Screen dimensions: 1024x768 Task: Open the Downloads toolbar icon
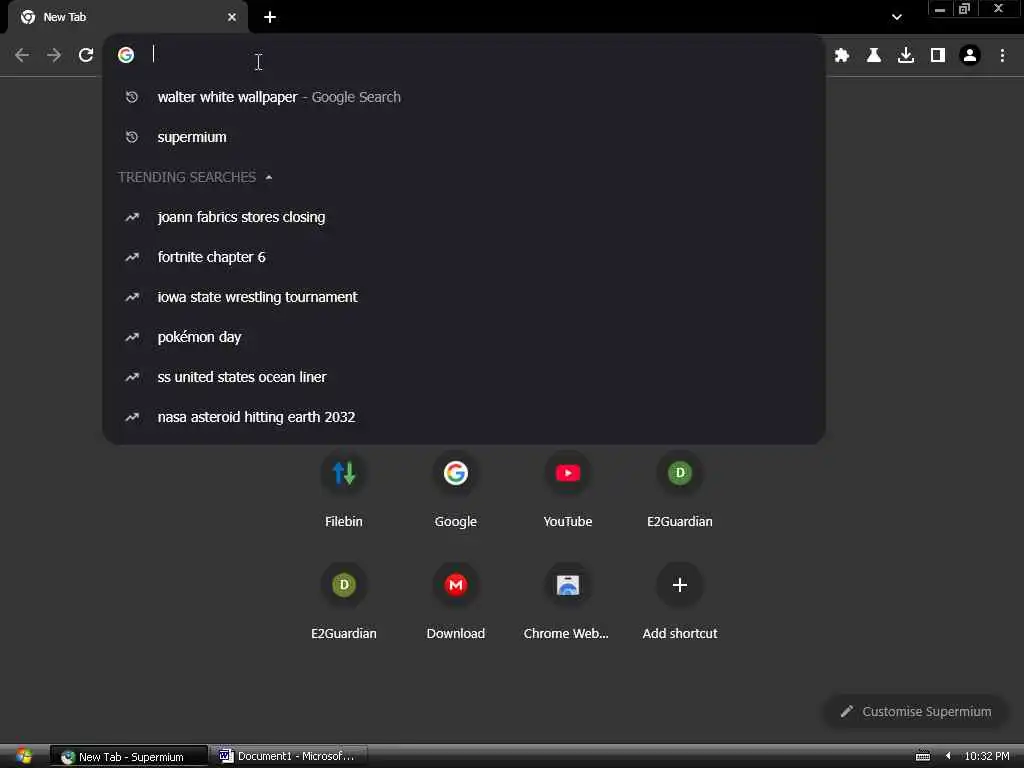(906, 56)
